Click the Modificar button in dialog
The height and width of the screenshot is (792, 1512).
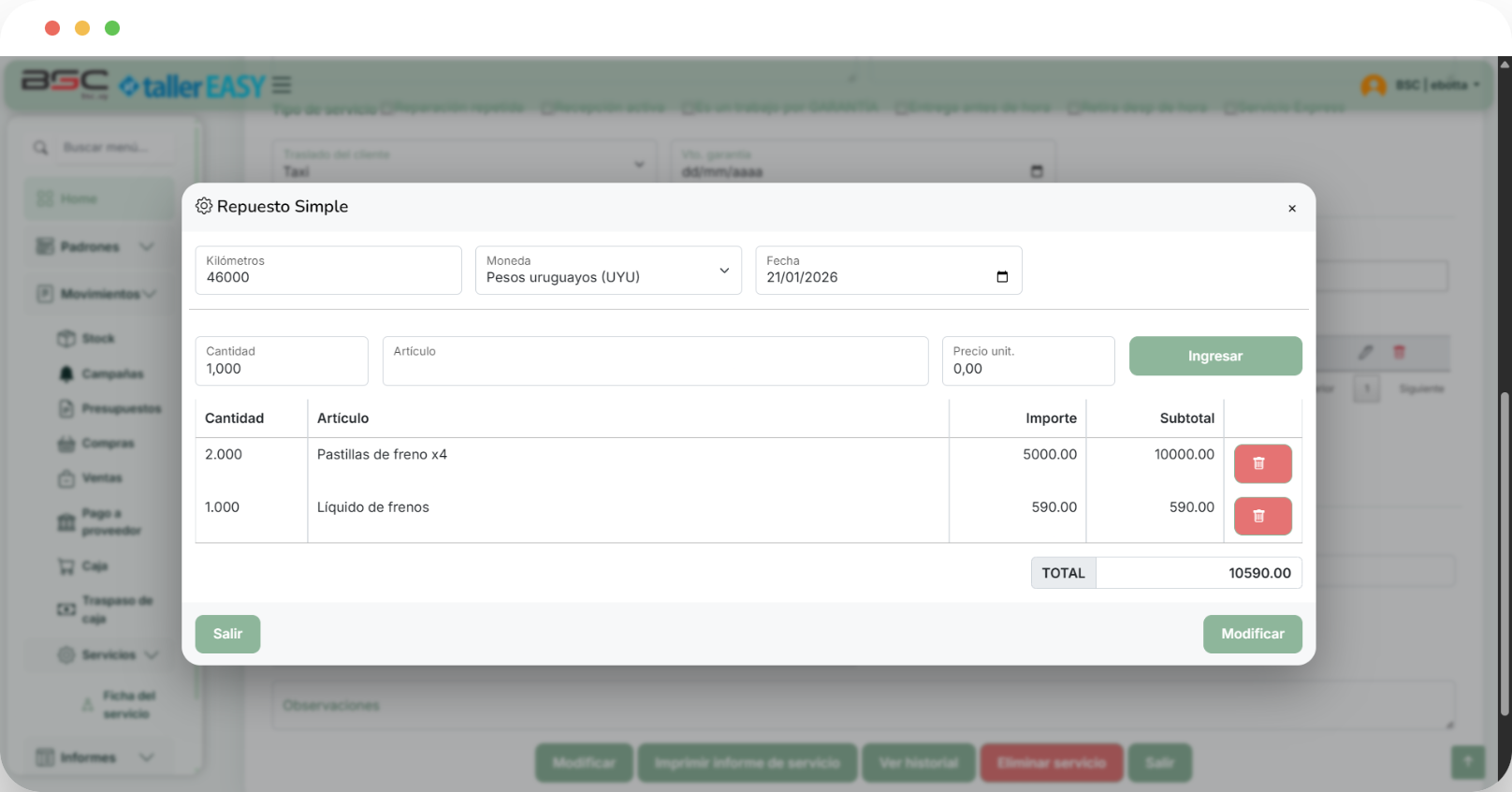(1252, 634)
